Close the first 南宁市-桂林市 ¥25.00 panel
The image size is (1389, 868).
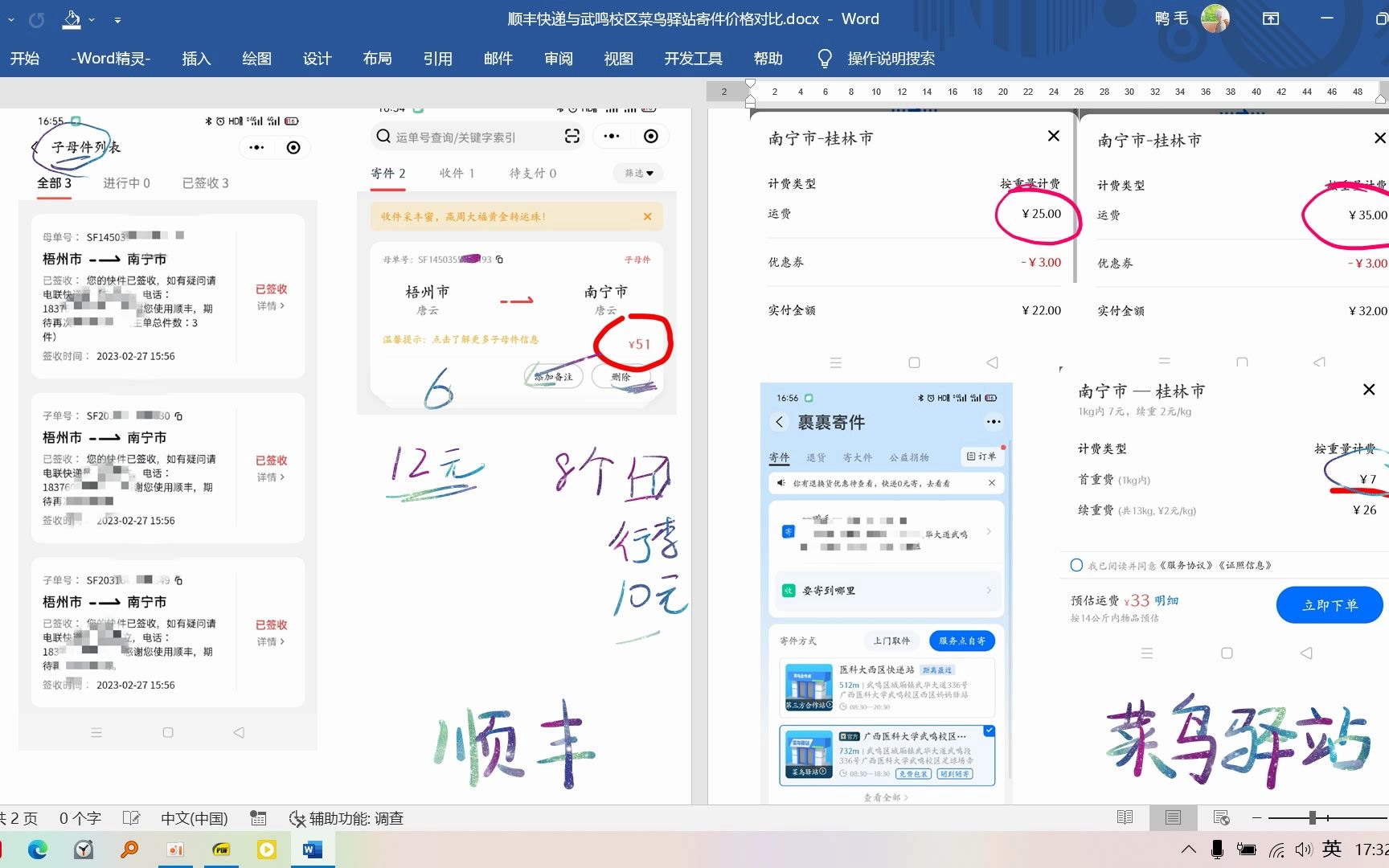point(1054,137)
